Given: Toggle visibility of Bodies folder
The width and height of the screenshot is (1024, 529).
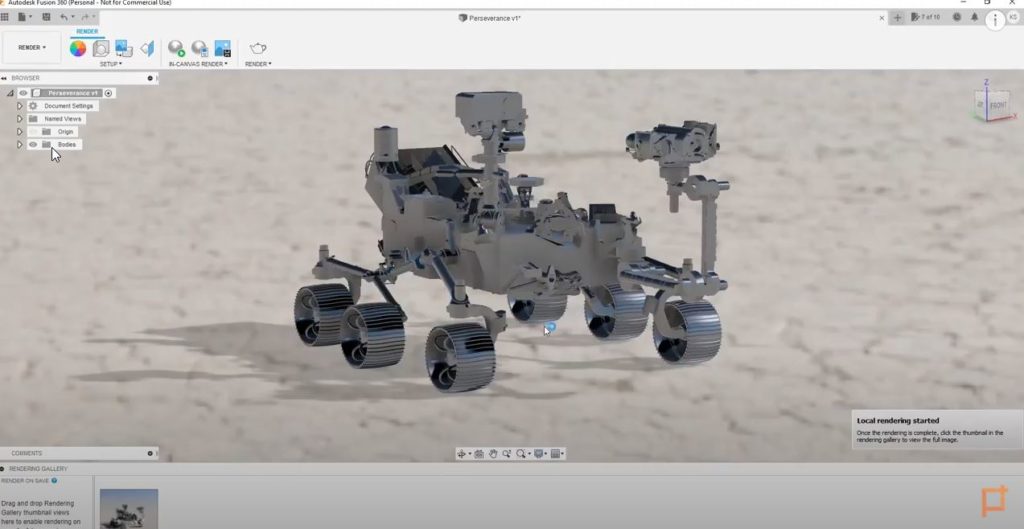Looking at the screenshot, I should pos(33,144).
